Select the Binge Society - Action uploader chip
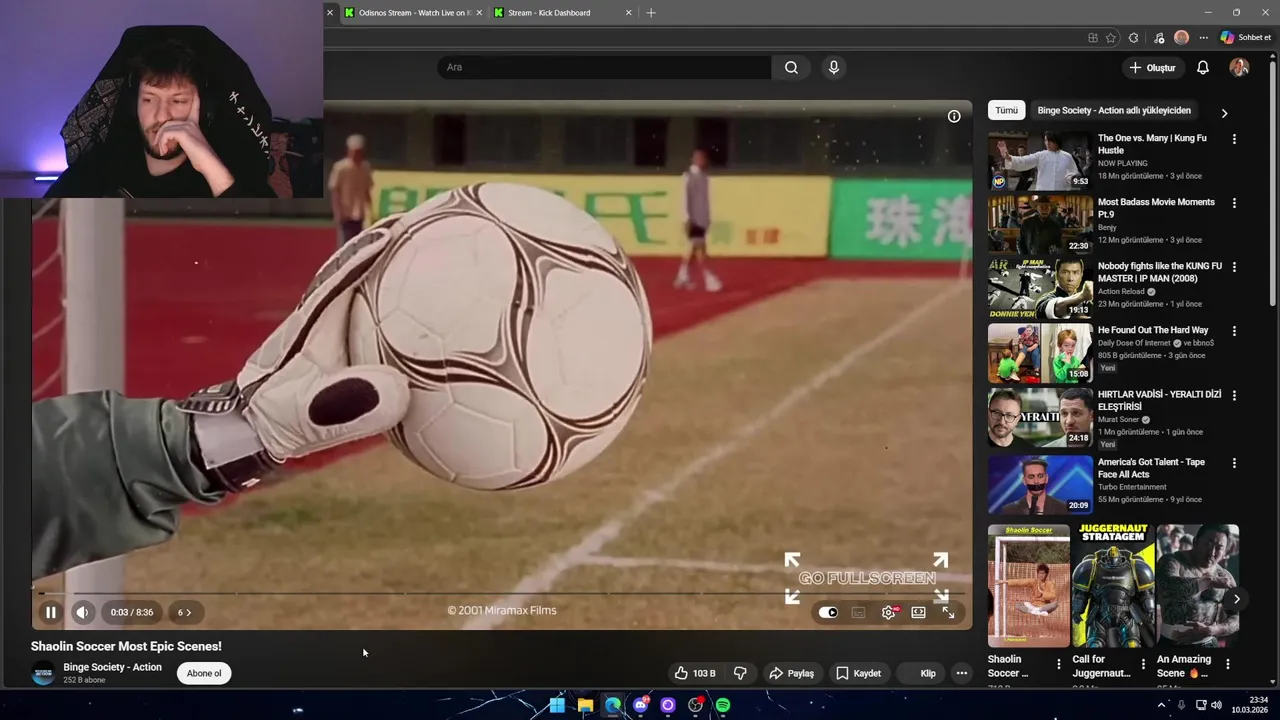The height and width of the screenshot is (720, 1280). click(x=1114, y=110)
